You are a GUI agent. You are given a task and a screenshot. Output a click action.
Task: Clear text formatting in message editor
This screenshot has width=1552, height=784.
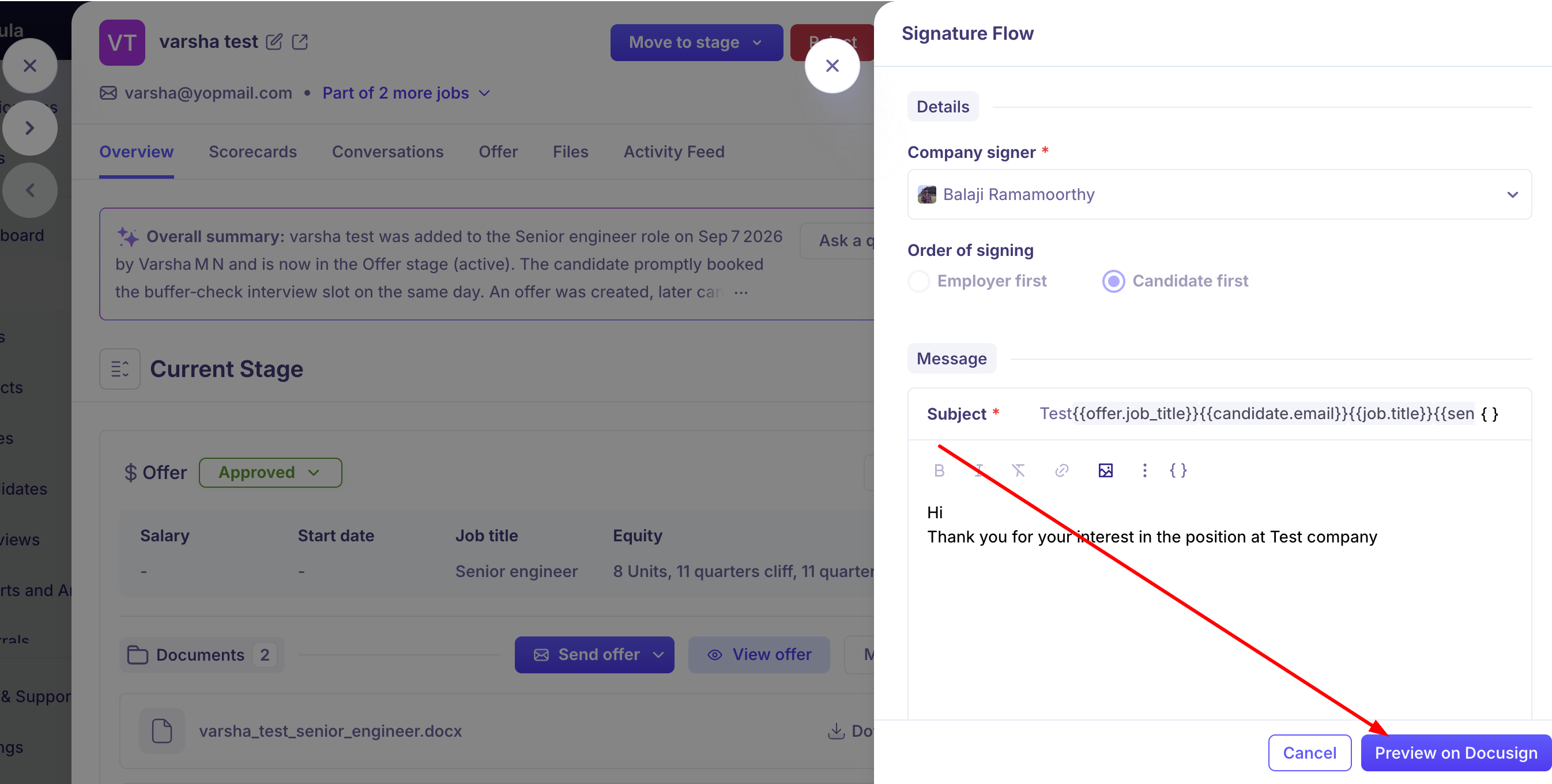[x=1018, y=470]
